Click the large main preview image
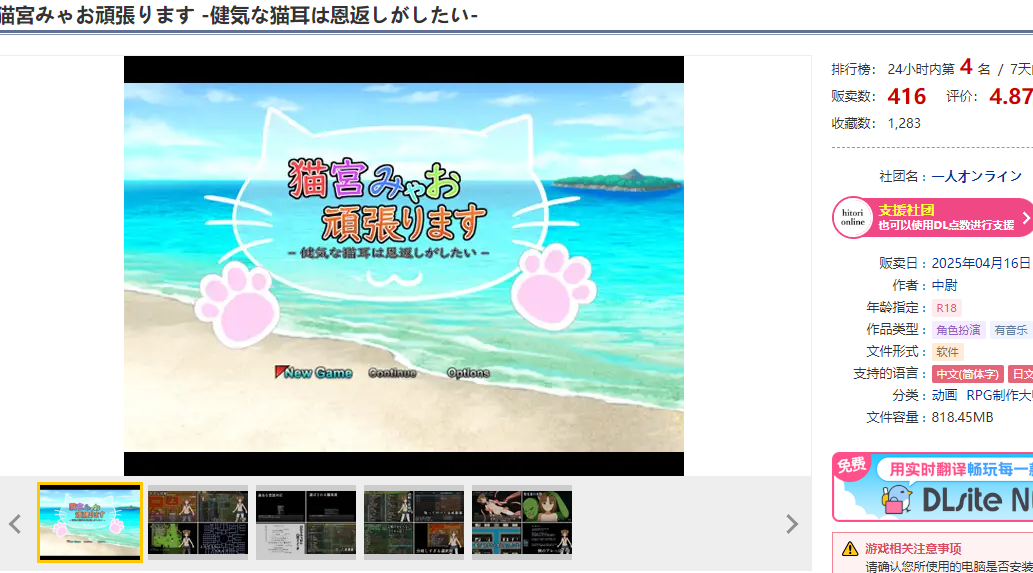The width and height of the screenshot is (1033, 573). (x=404, y=266)
